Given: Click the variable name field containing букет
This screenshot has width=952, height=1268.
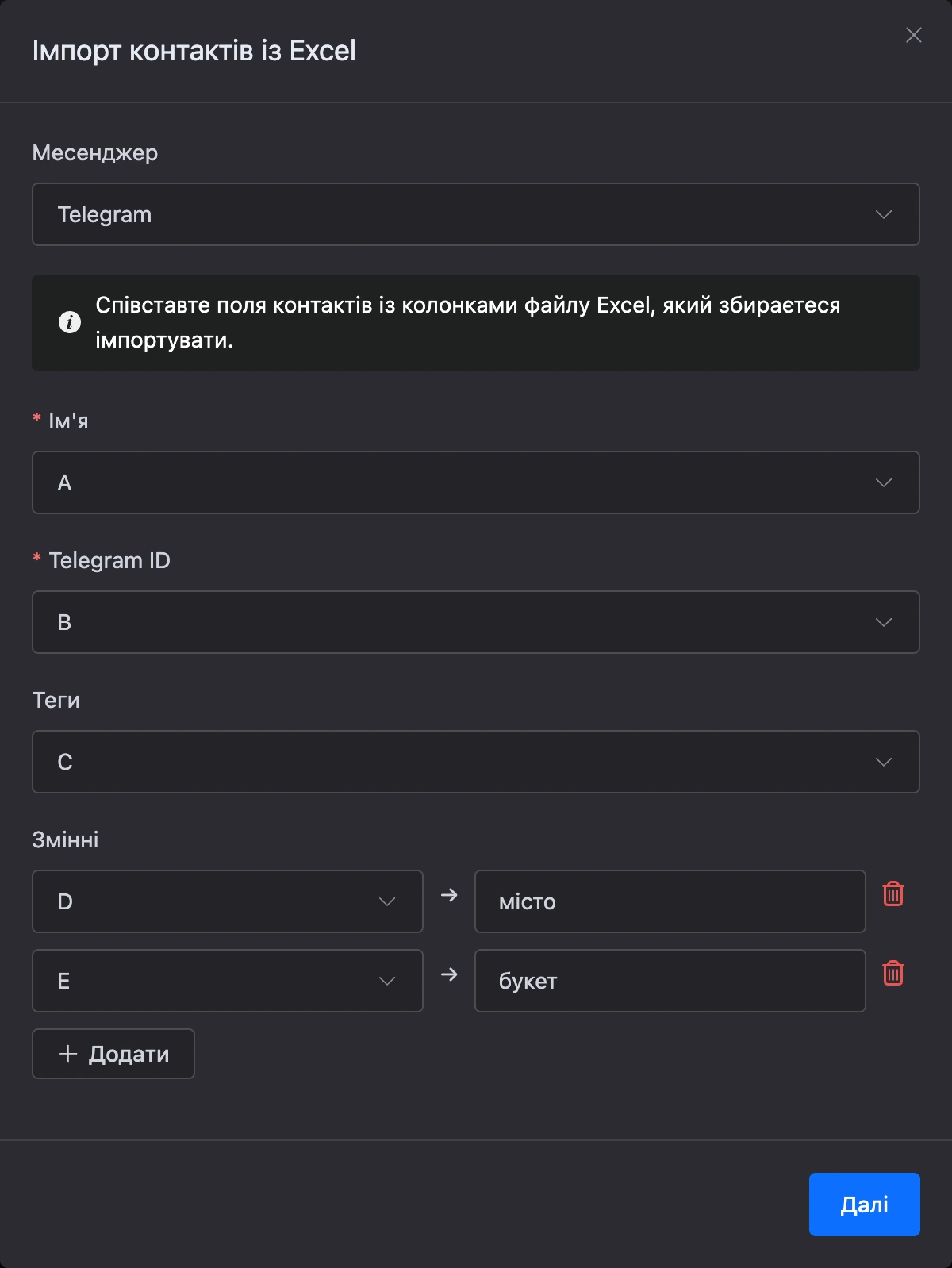Looking at the screenshot, I should pos(670,981).
